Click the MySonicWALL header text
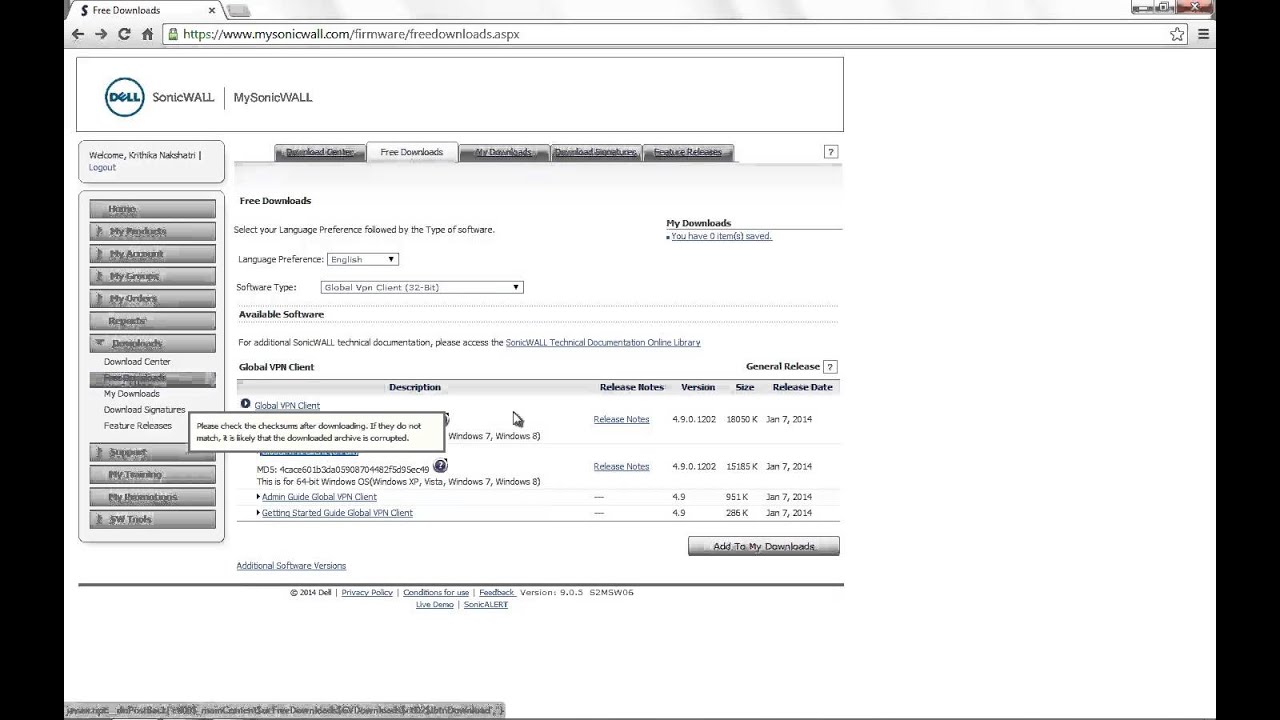 tap(273, 97)
